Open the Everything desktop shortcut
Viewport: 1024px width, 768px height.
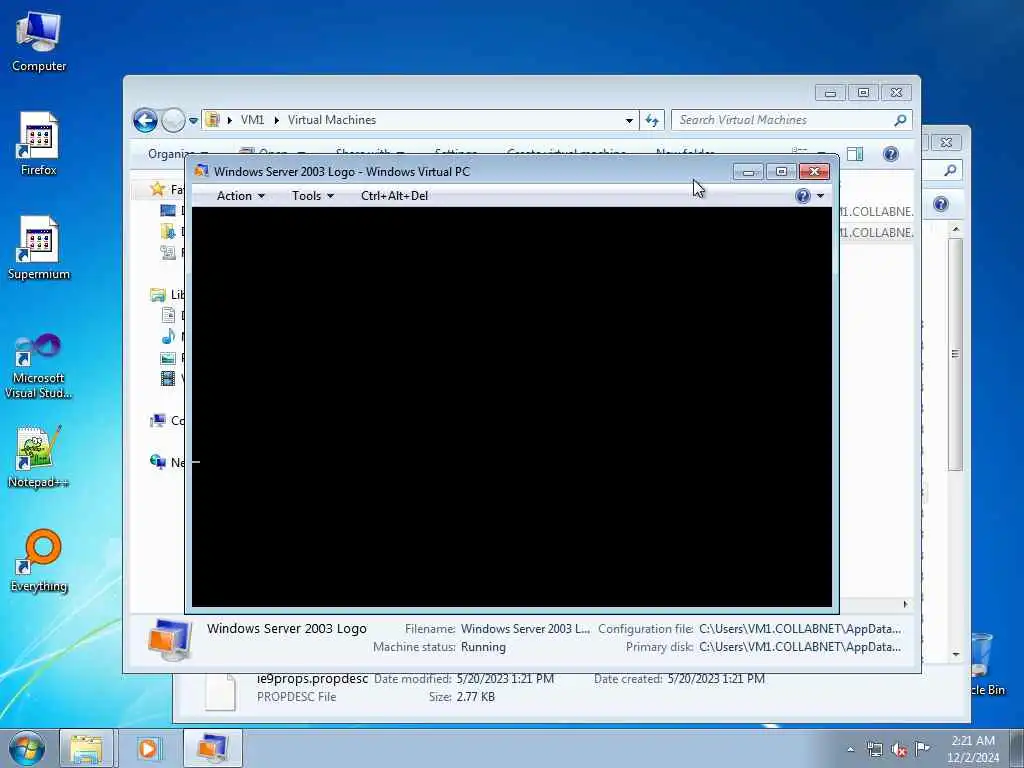(39, 560)
